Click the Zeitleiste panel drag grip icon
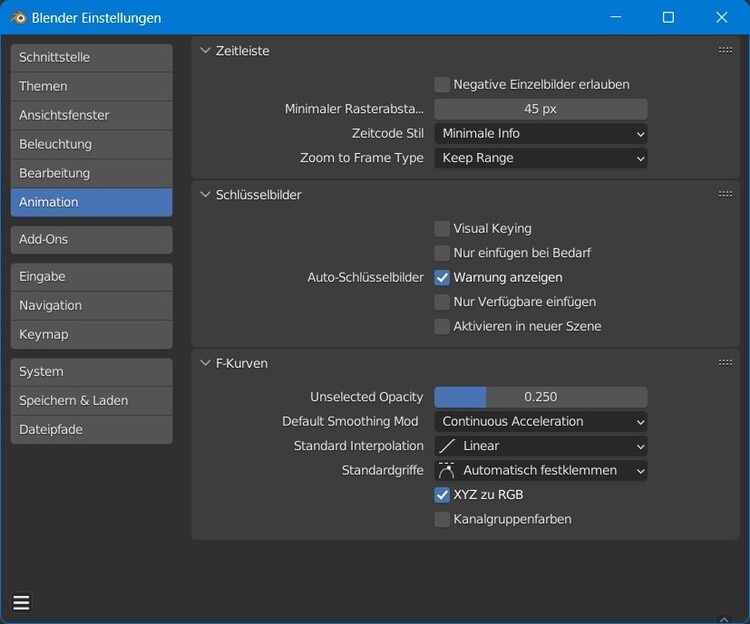750x624 pixels. pyautogui.click(x=725, y=50)
